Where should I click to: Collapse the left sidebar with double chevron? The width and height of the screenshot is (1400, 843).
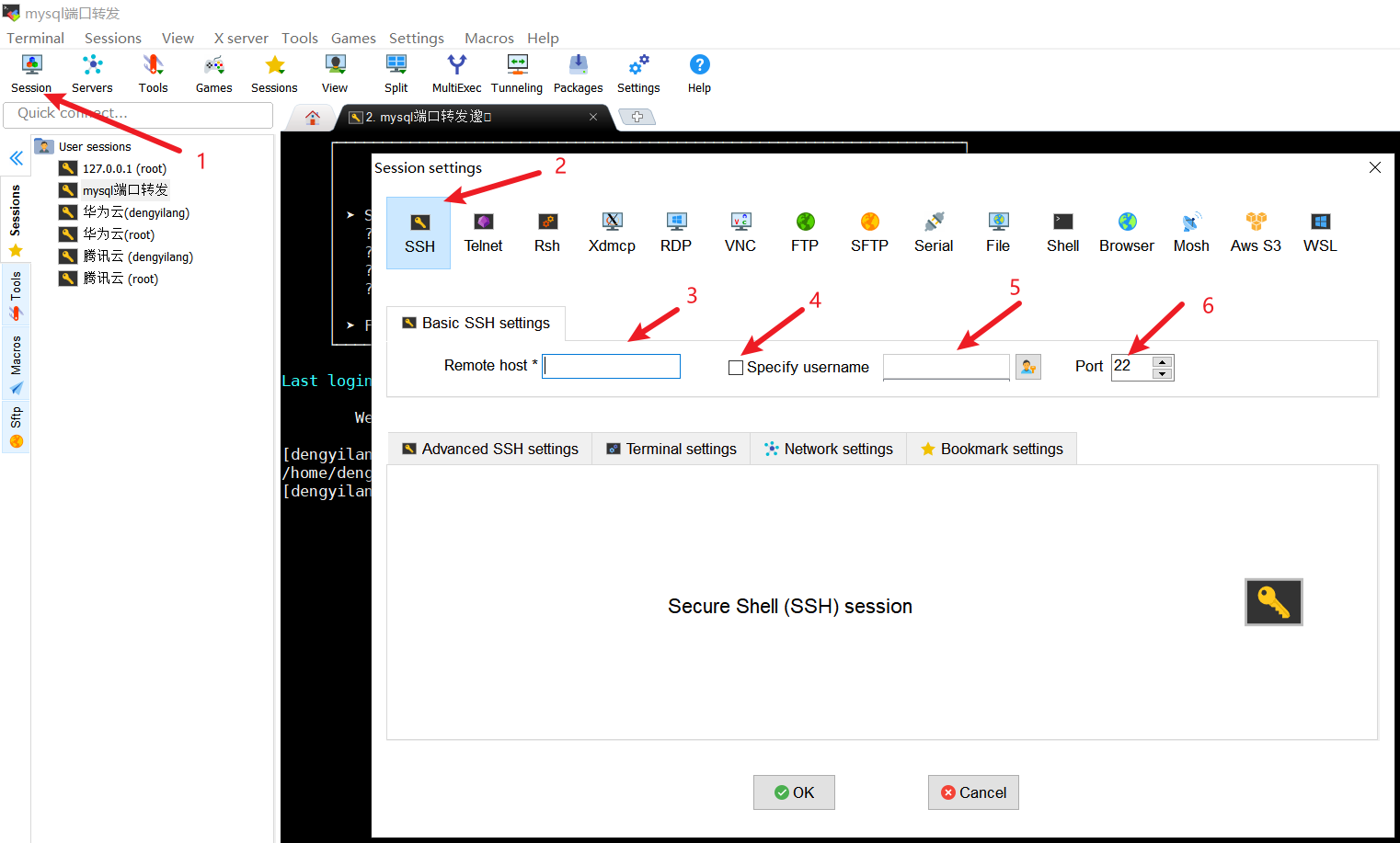pyautogui.click(x=16, y=158)
